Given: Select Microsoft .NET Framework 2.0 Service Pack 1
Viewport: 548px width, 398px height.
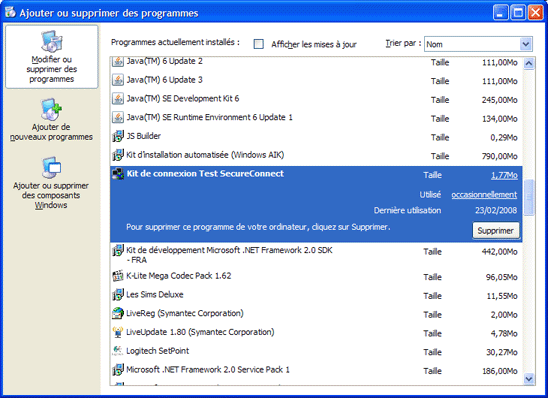Looking at the screenshot, I should [x=208, y=369].
